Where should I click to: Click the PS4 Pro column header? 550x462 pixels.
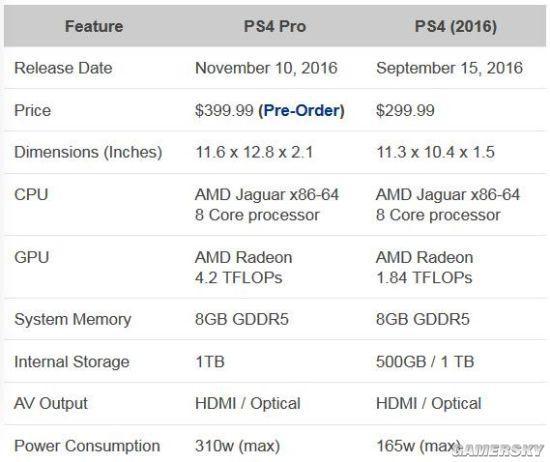(275, 26)
